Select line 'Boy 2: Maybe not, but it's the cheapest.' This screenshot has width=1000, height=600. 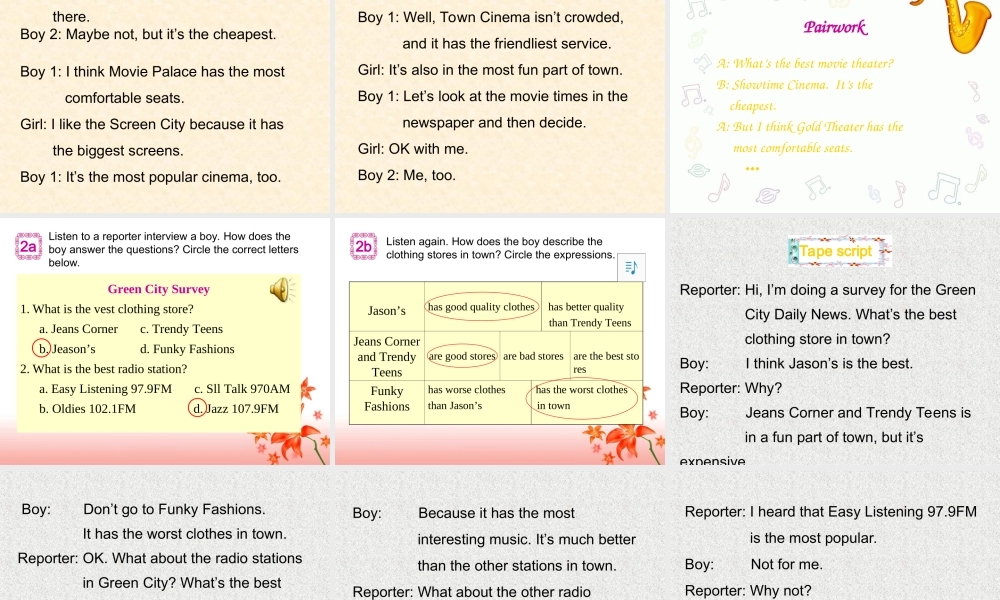[x=148, y=34]
